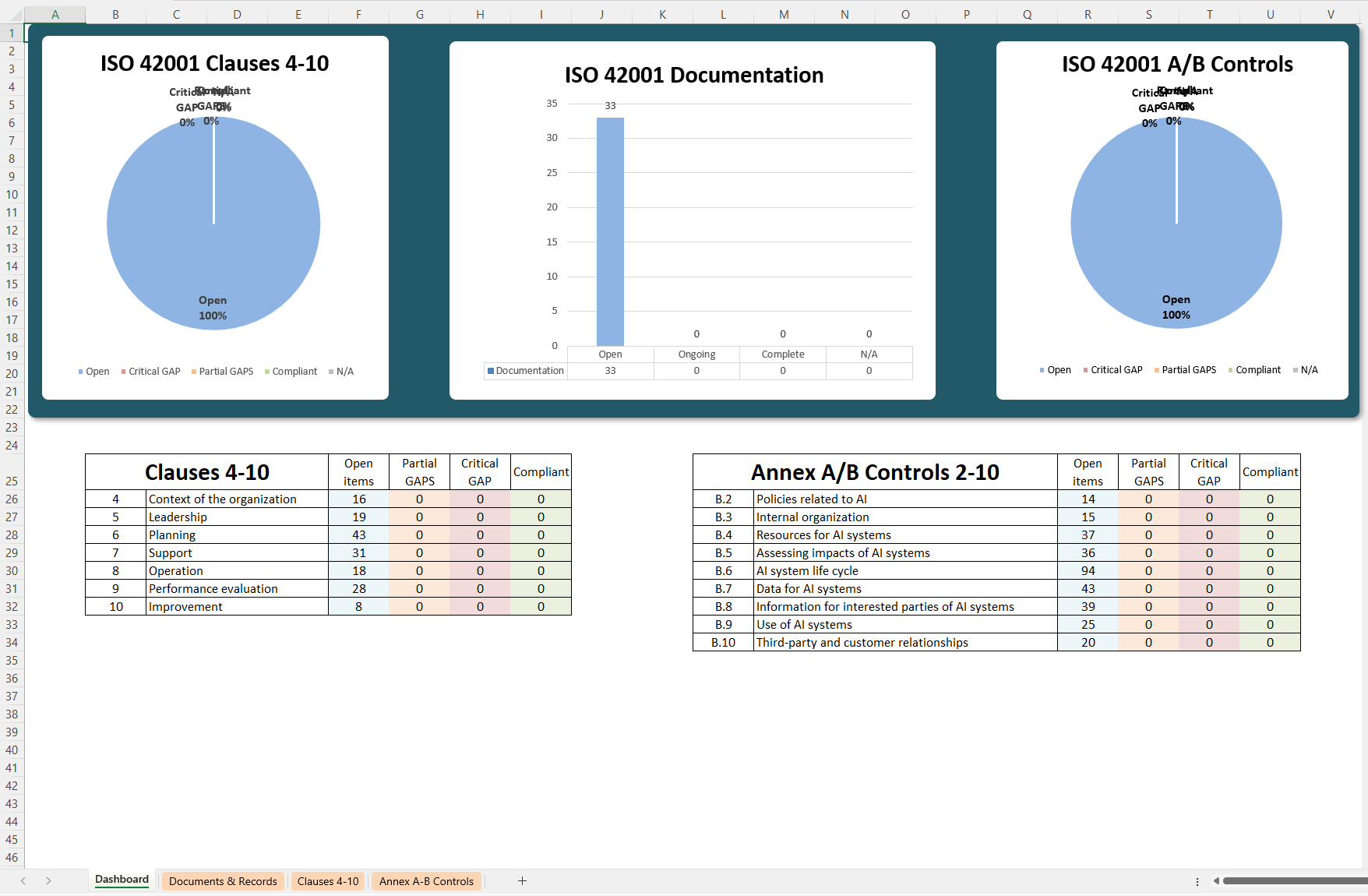Viewport: 1368px width, 896px height.
Task: Click the scroll-left arrow of horizontal scrollbar
Action: [1215, 881]
